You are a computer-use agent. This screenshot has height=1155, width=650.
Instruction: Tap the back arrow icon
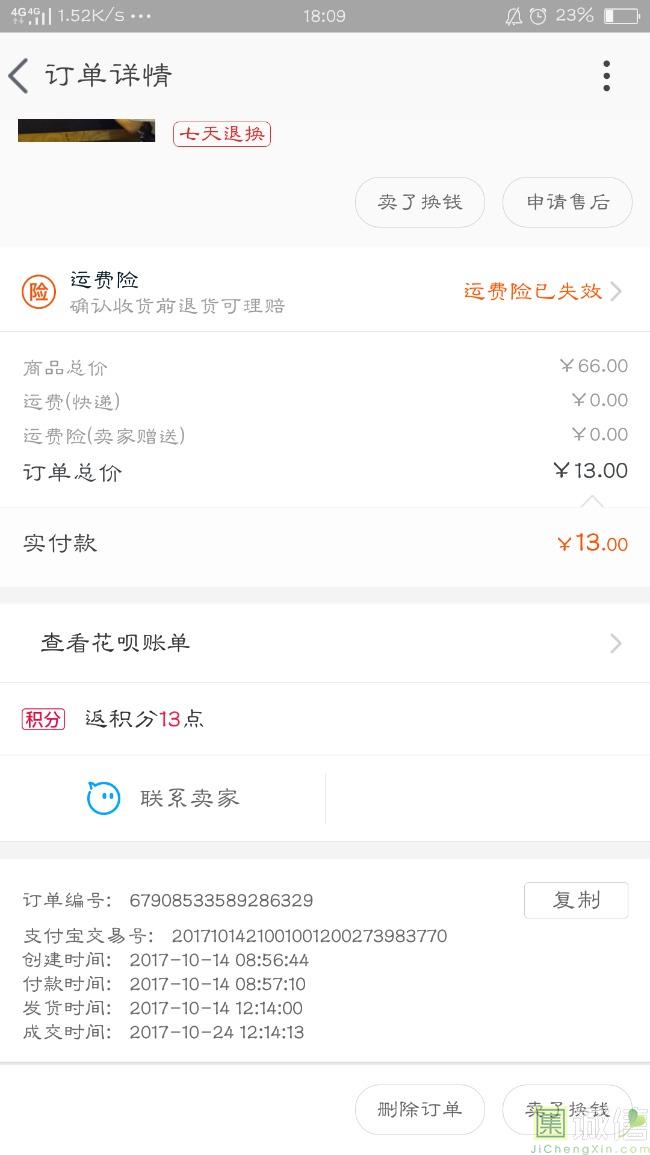click(19, 76)
